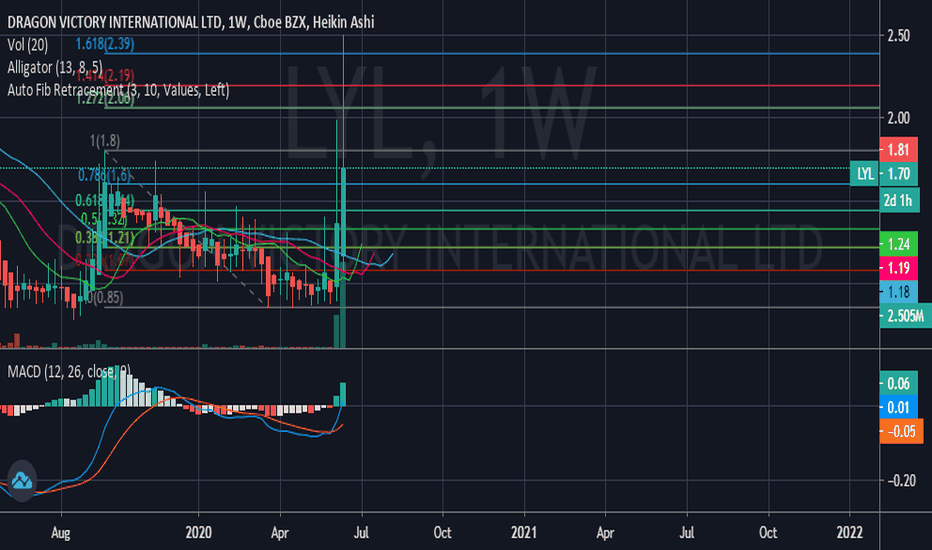Viewport: 932px width, 550px height.
Task: Click the 2.505M volume label
Action: (x=905, y=316)
